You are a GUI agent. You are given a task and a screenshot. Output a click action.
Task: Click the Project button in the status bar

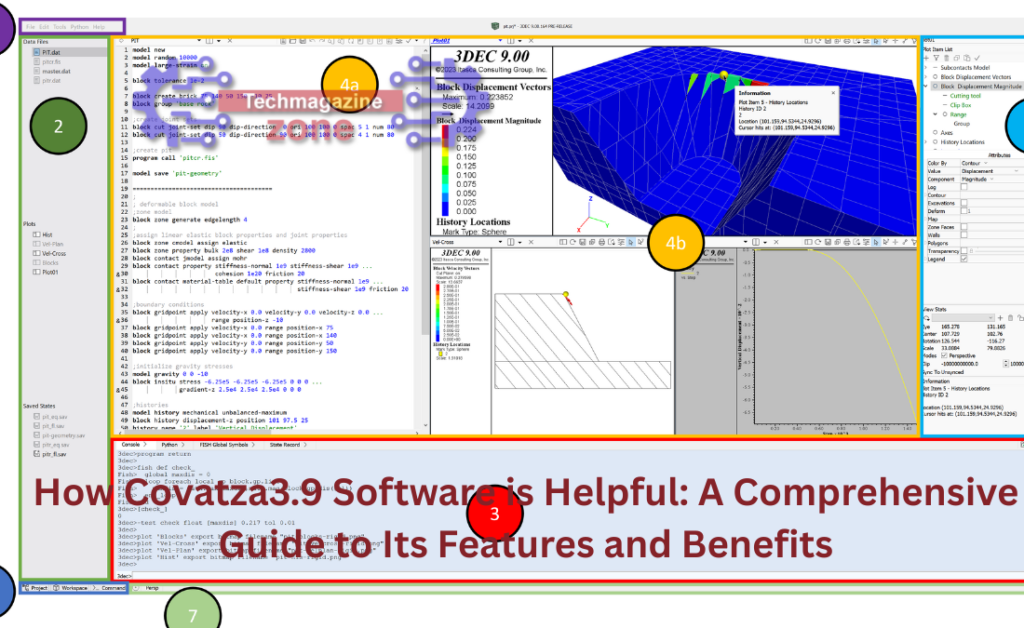point(36,588)
